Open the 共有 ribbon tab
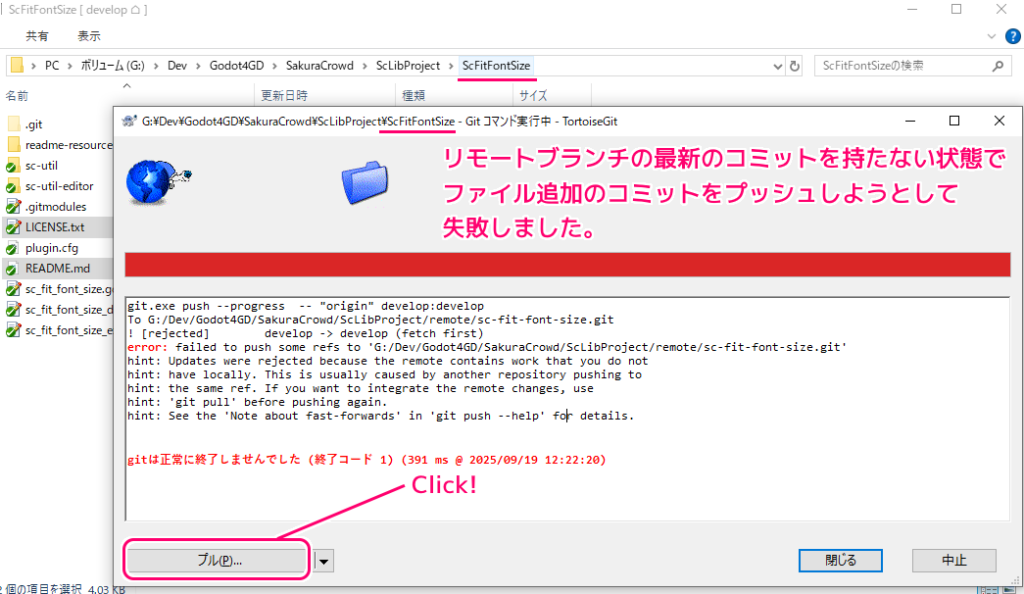Image resolution: width=1024 pixels, height=594 pixels. (37, 36)
